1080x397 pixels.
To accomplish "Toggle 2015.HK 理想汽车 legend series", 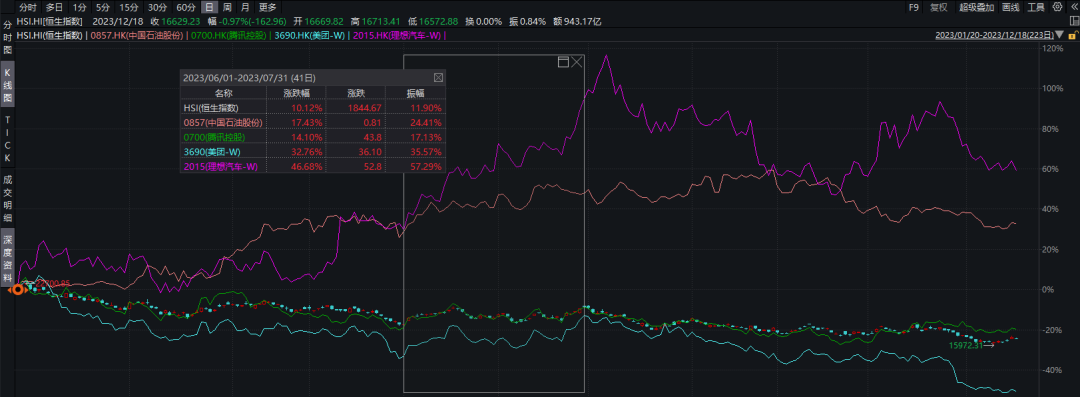I will pos(396,34).
